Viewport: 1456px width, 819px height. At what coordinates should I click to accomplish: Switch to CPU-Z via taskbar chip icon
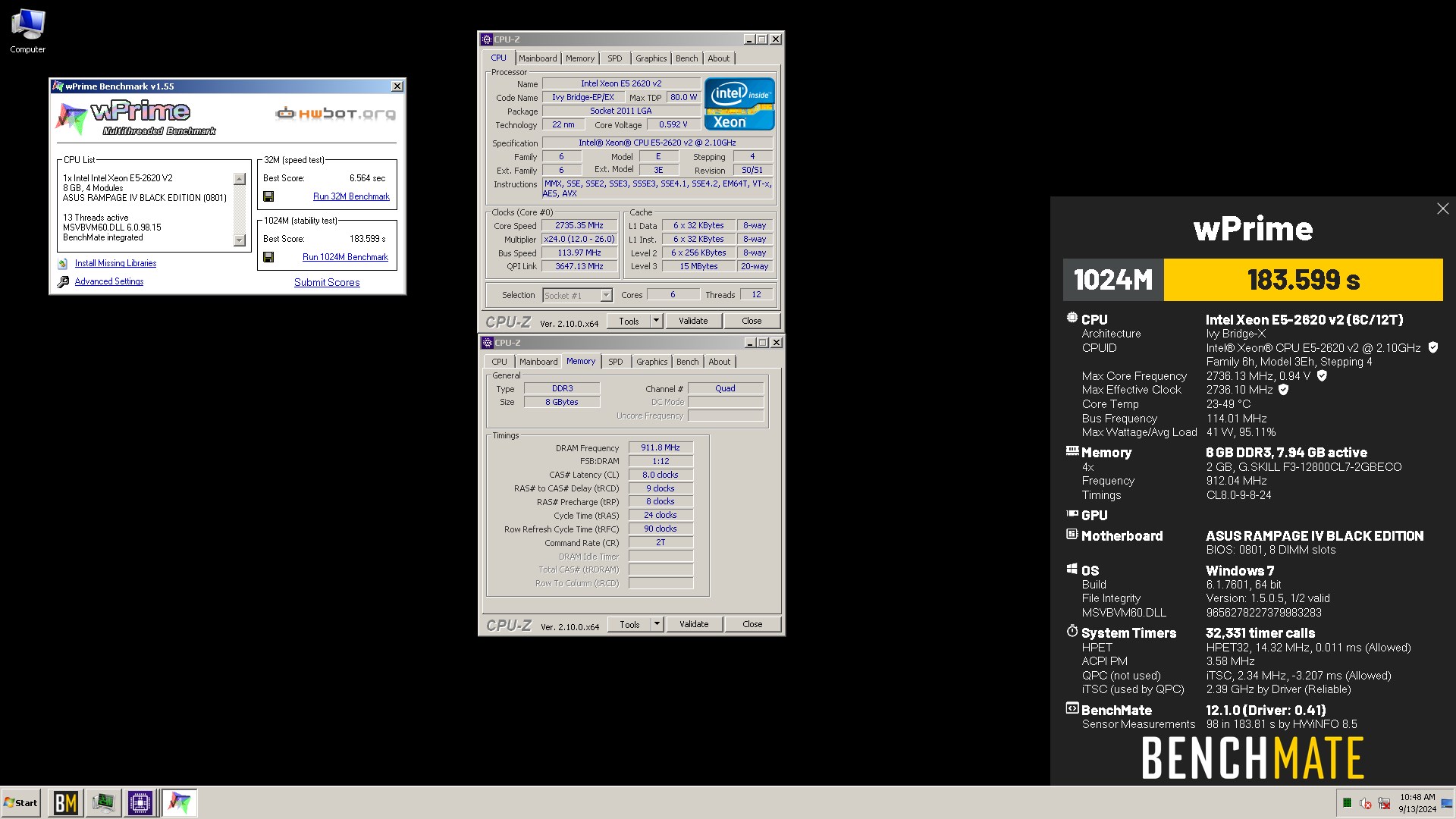click(140, 803)
